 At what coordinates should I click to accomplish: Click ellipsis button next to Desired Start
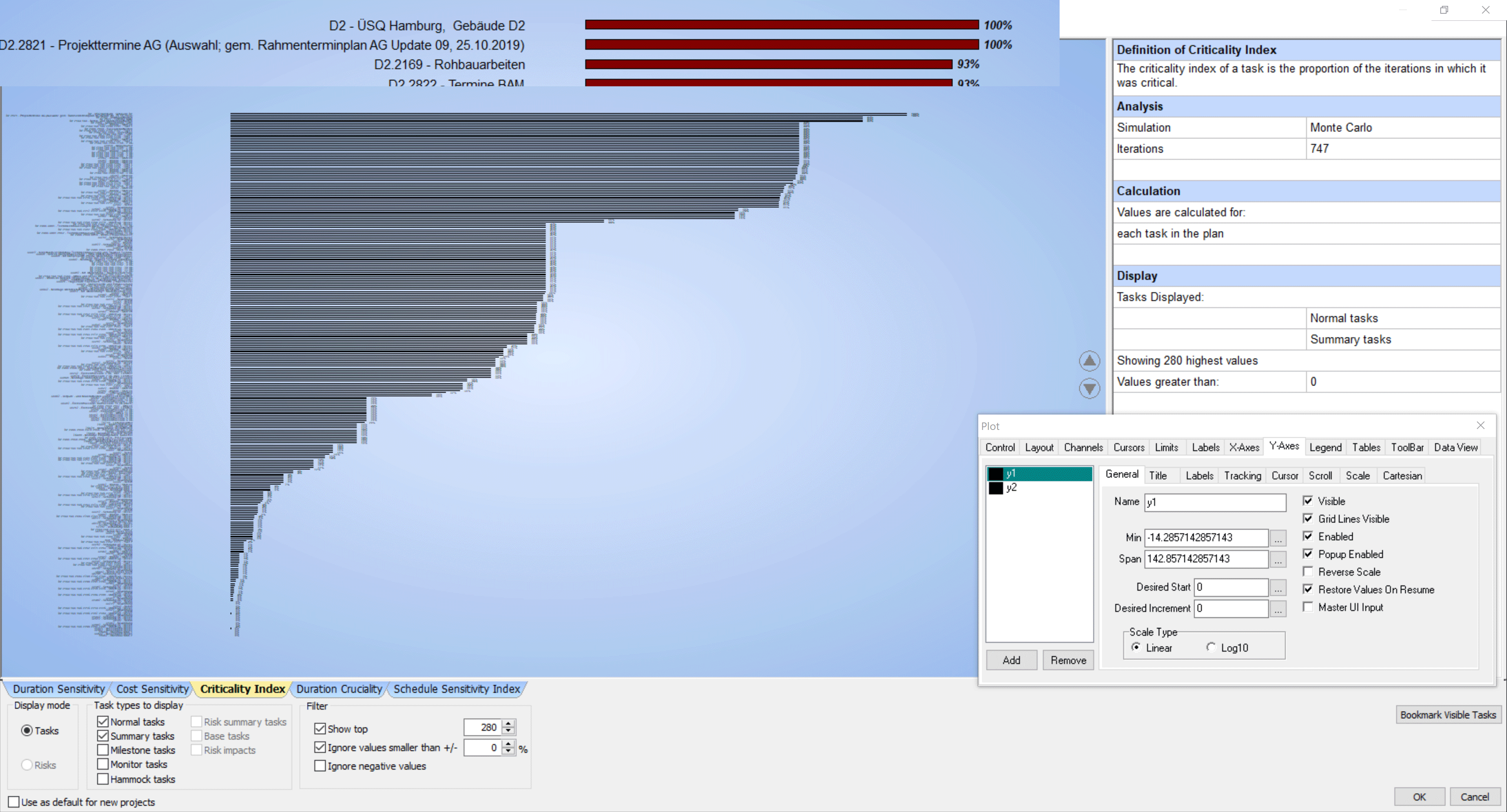click(1278, 588)
